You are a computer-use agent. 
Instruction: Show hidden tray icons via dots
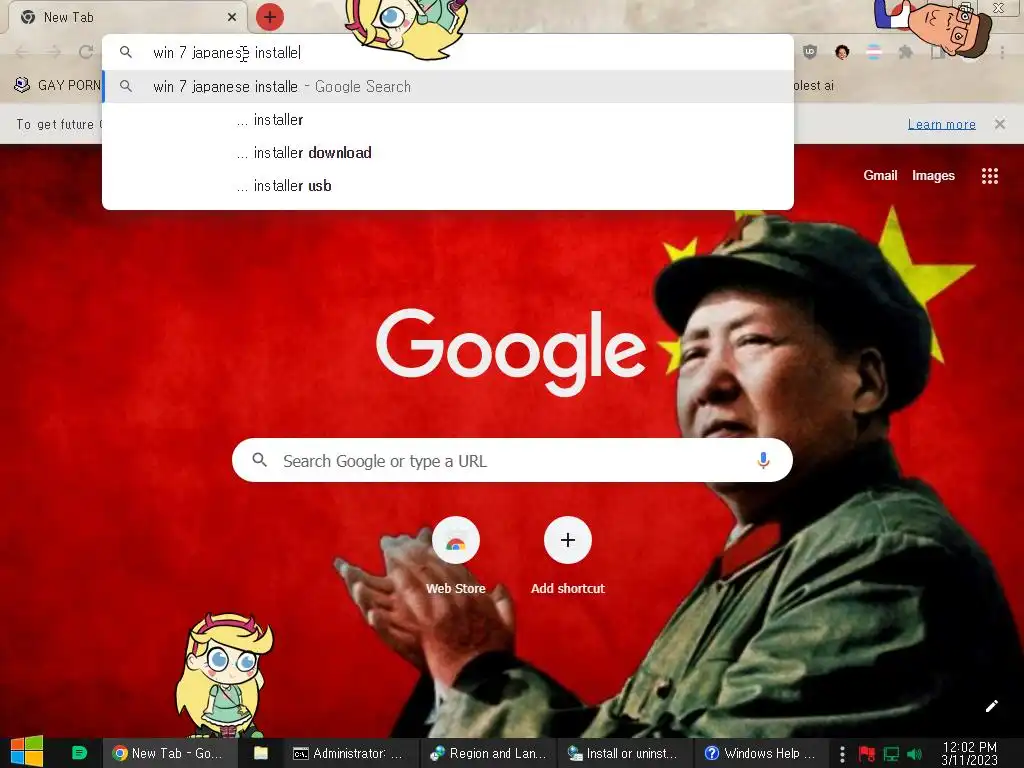click(842, 754)
